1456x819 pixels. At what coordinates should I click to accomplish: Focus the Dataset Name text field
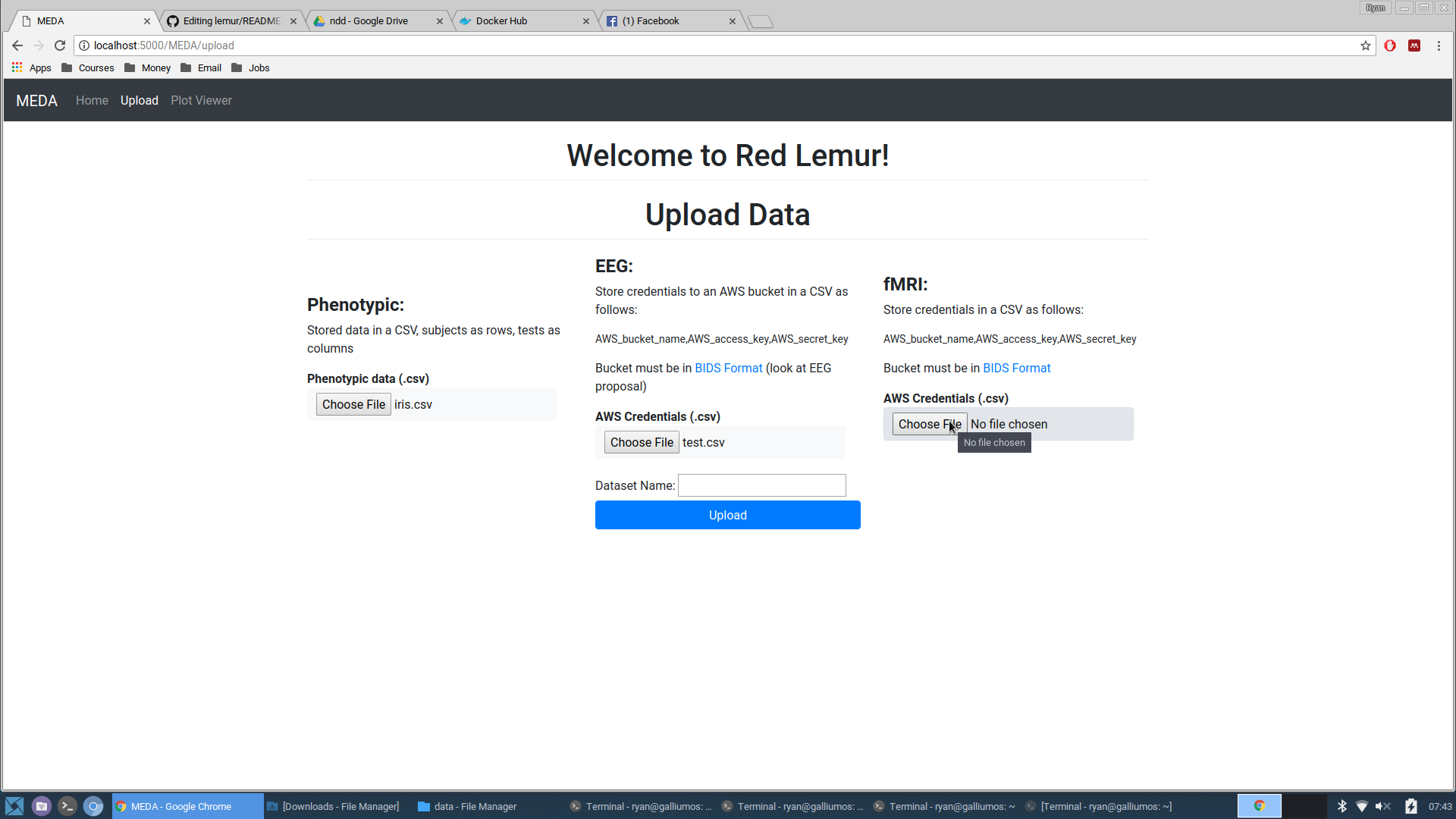[x=761, y=485]
